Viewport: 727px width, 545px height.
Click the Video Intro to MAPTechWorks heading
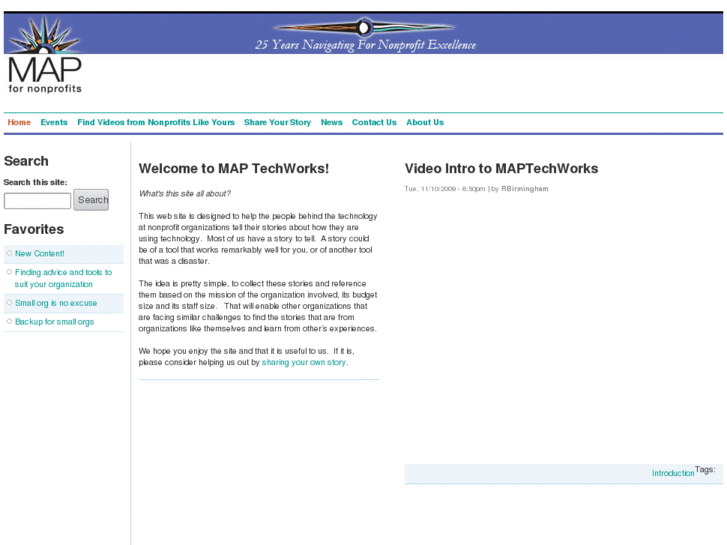tap(501, 168)
